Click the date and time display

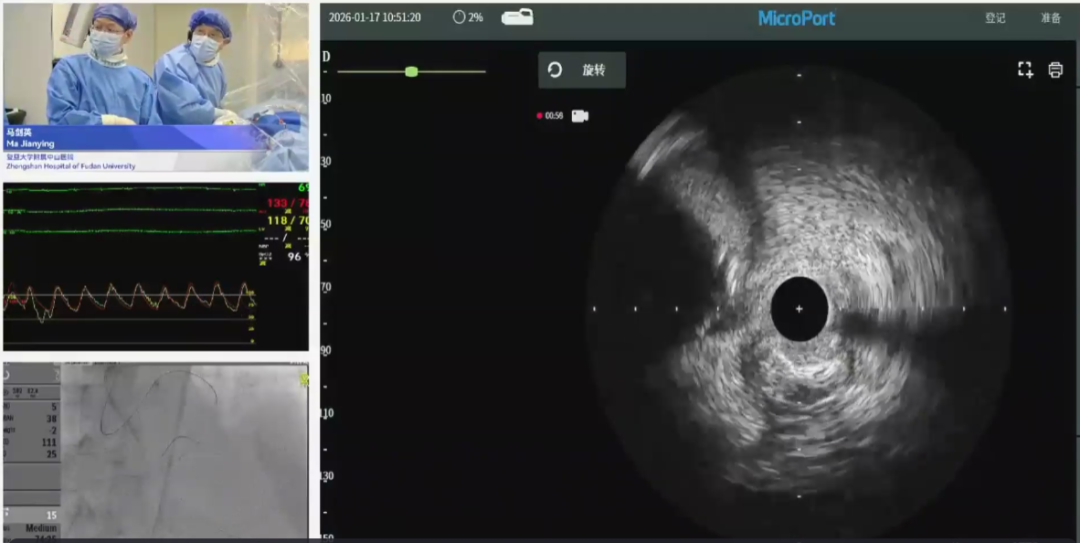(375, 17)
